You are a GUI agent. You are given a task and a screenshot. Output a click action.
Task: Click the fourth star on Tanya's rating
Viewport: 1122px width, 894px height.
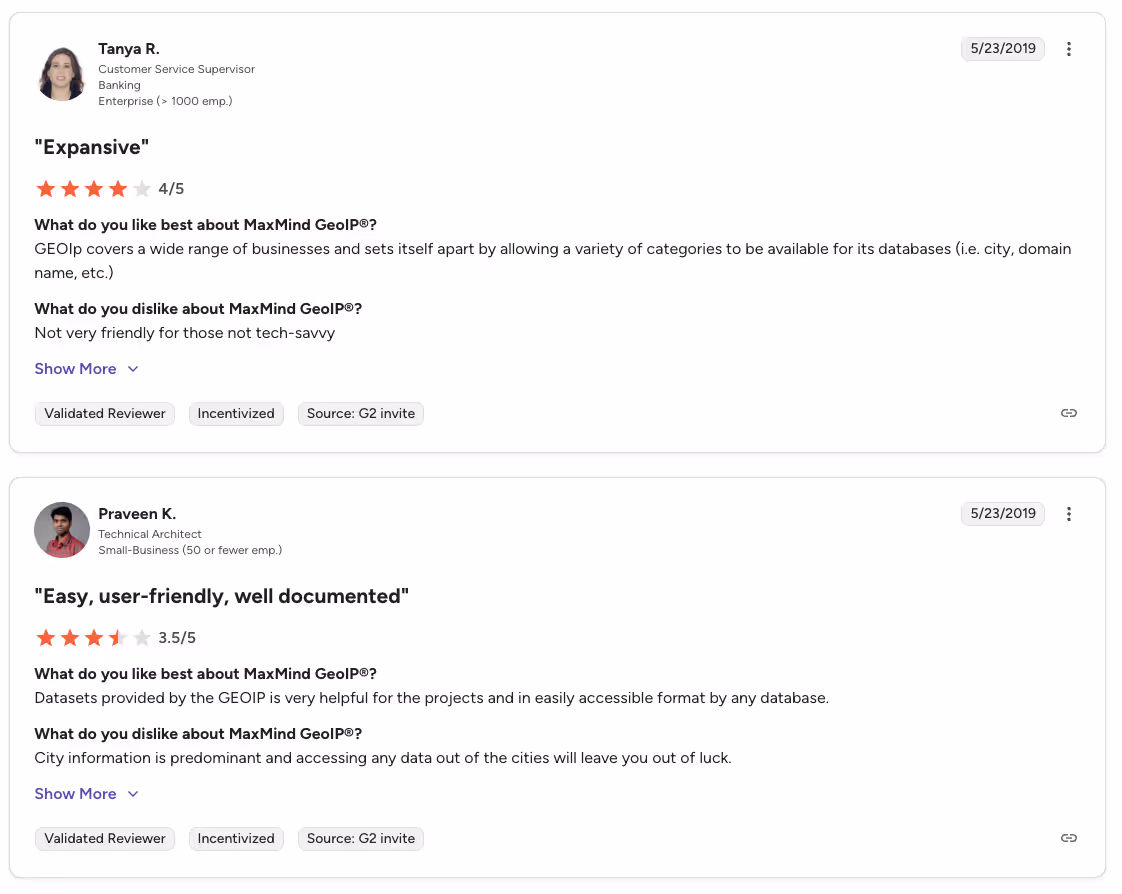pos(118,188)
